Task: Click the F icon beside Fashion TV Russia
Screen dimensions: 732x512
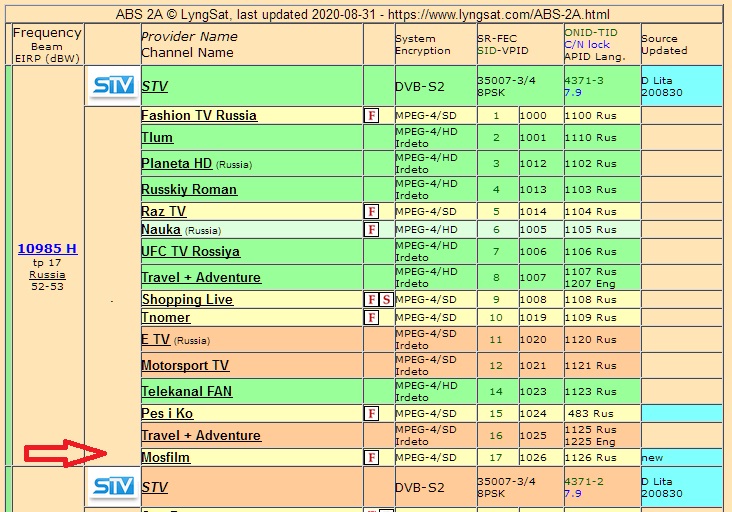Action: (x=371, y=115)
